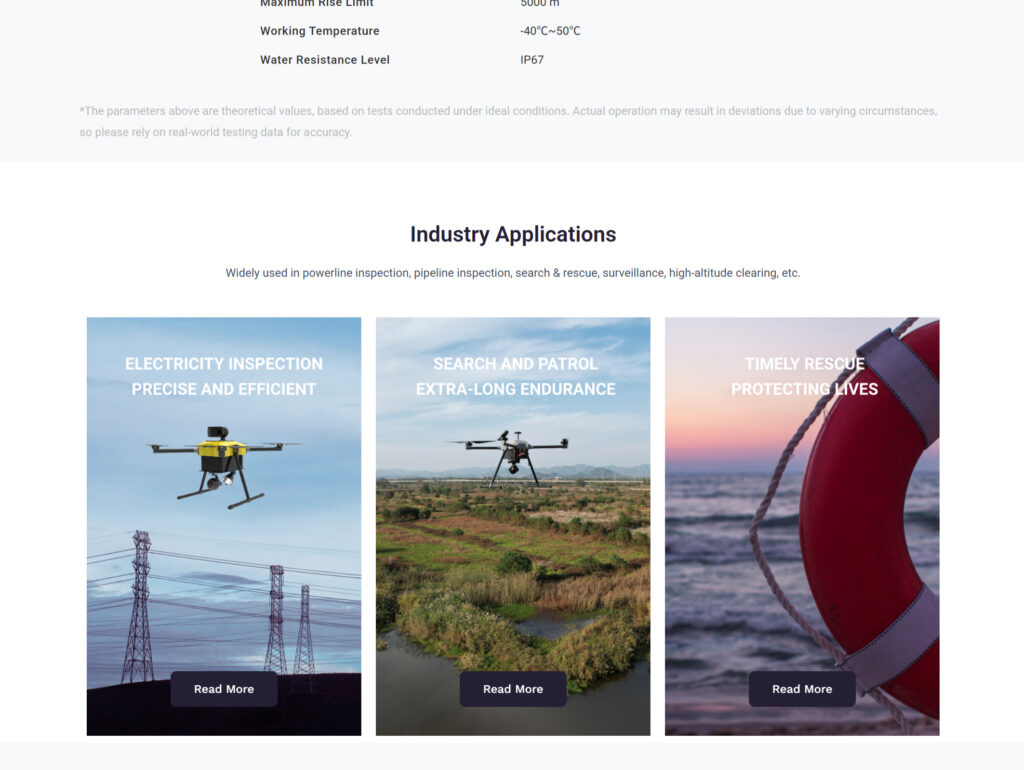Click the yellow drone image

point(222,464)
